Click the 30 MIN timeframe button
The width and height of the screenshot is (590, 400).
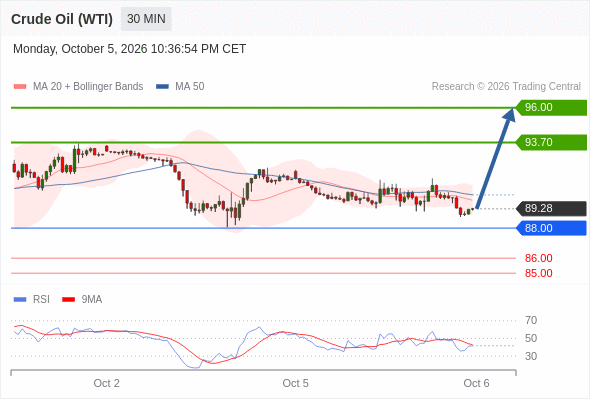pyautogui.click(x=146, y=19)
